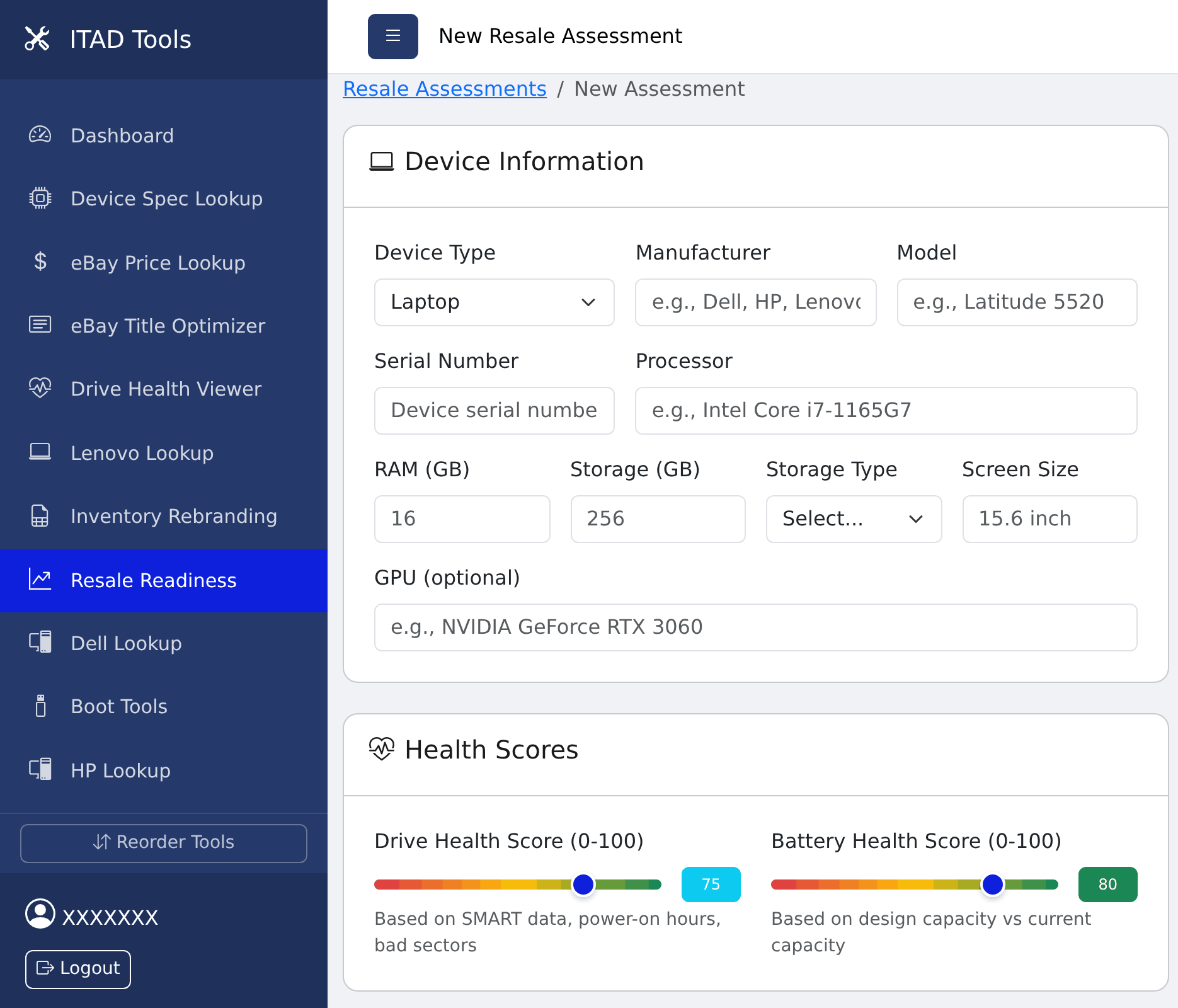This screenshot has height=1008, width=1178.
Task: Open the Boot Tools menu item
Action: [x=164, y=706]
